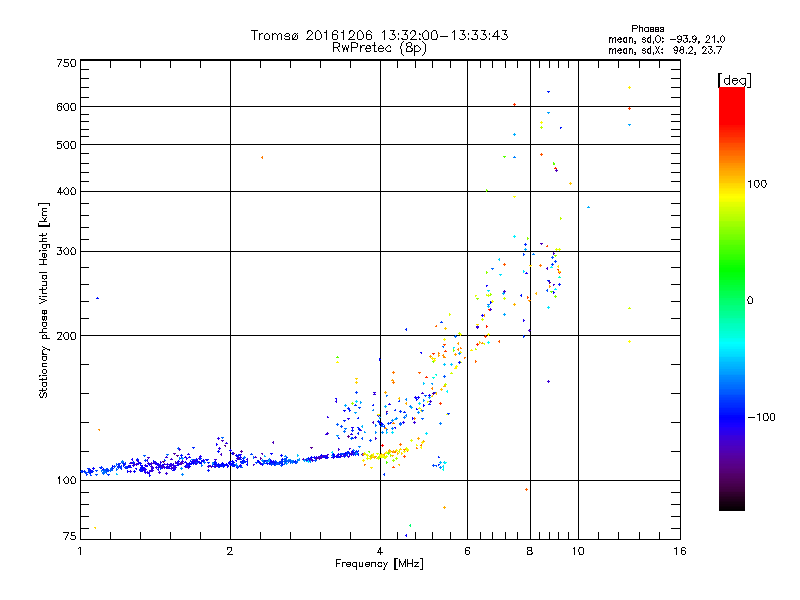Click the x-axis "2" tick label

230,551
